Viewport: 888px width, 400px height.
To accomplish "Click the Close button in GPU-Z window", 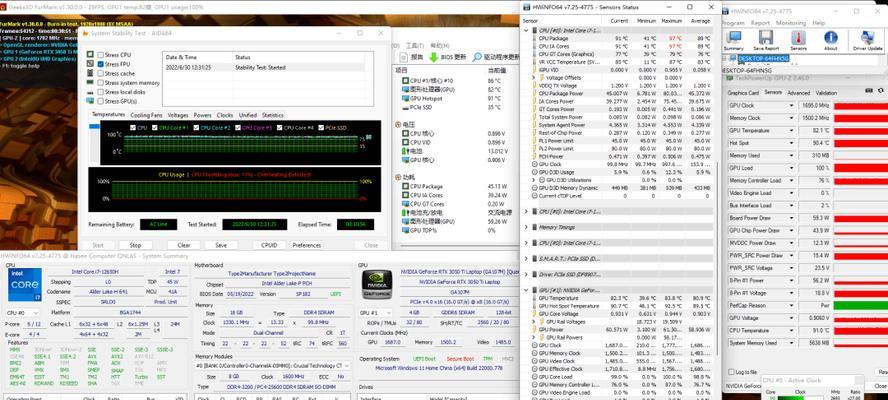I will click(x=881, y=386).
